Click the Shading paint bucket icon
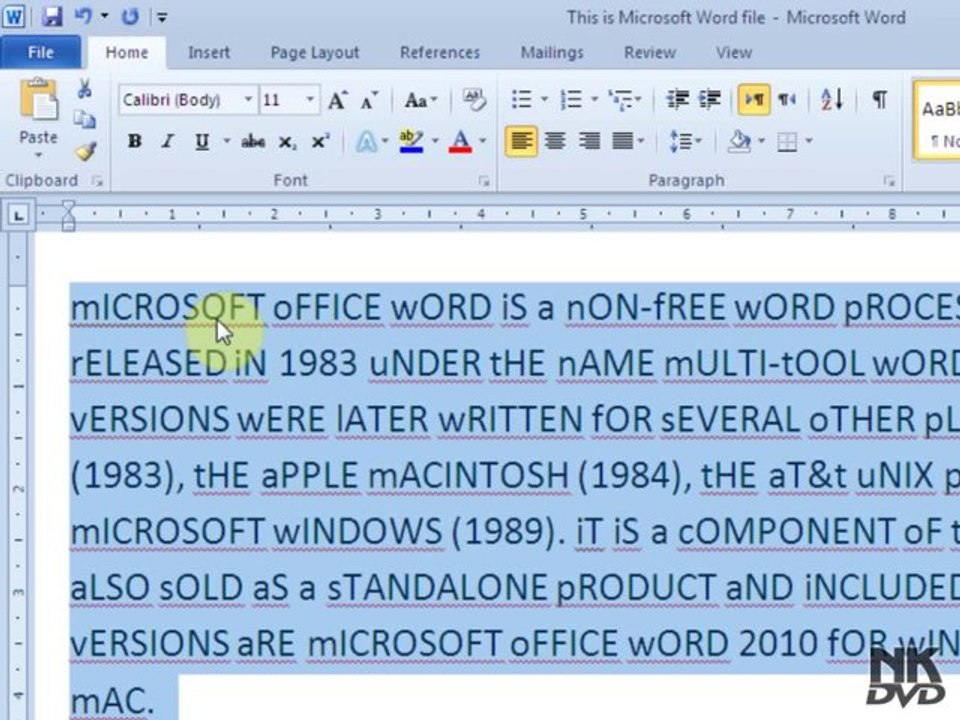This screenshot has height=720, width=960. point(739,141)
